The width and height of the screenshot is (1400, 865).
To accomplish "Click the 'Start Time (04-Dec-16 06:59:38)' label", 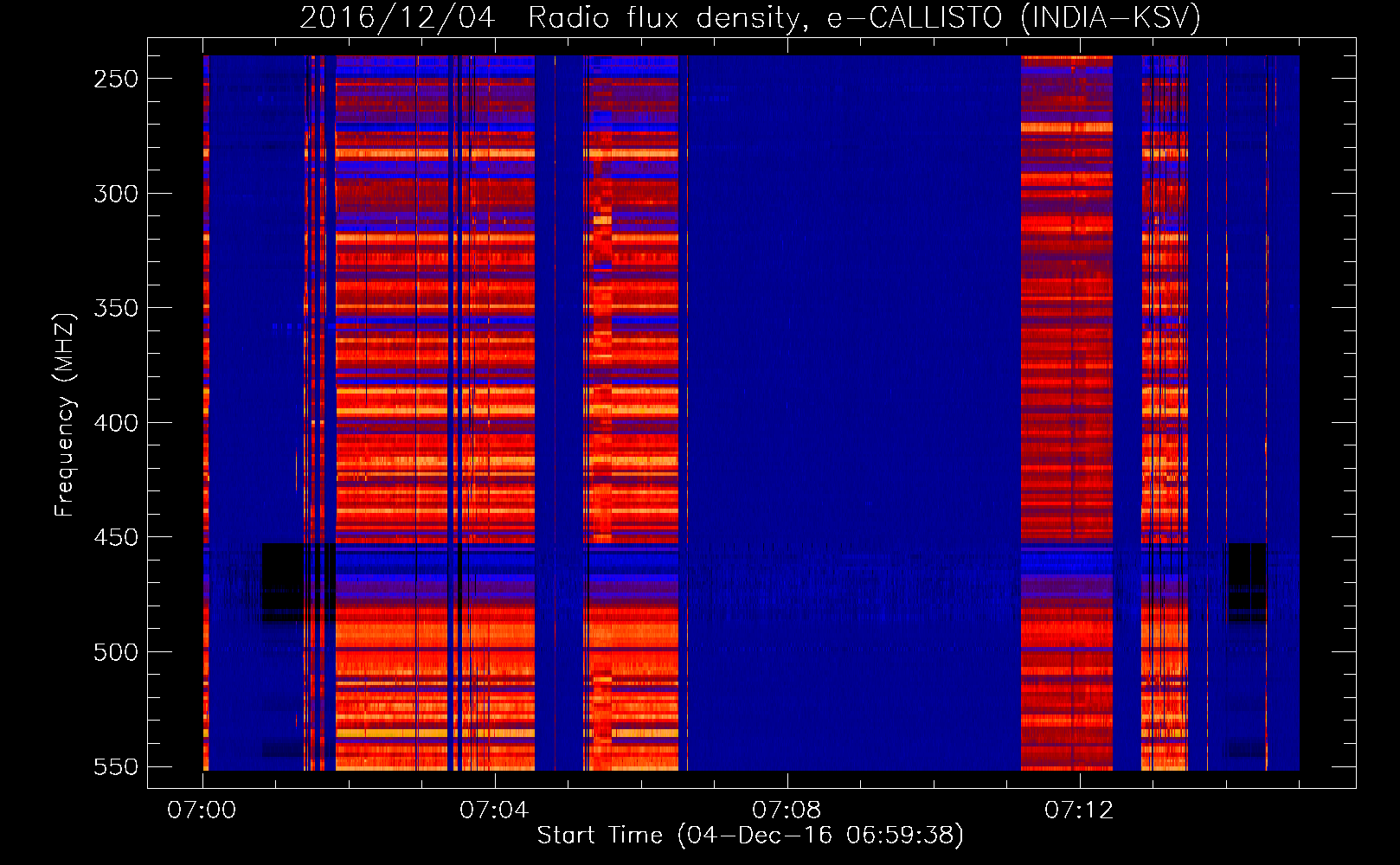I will (750, 836).
